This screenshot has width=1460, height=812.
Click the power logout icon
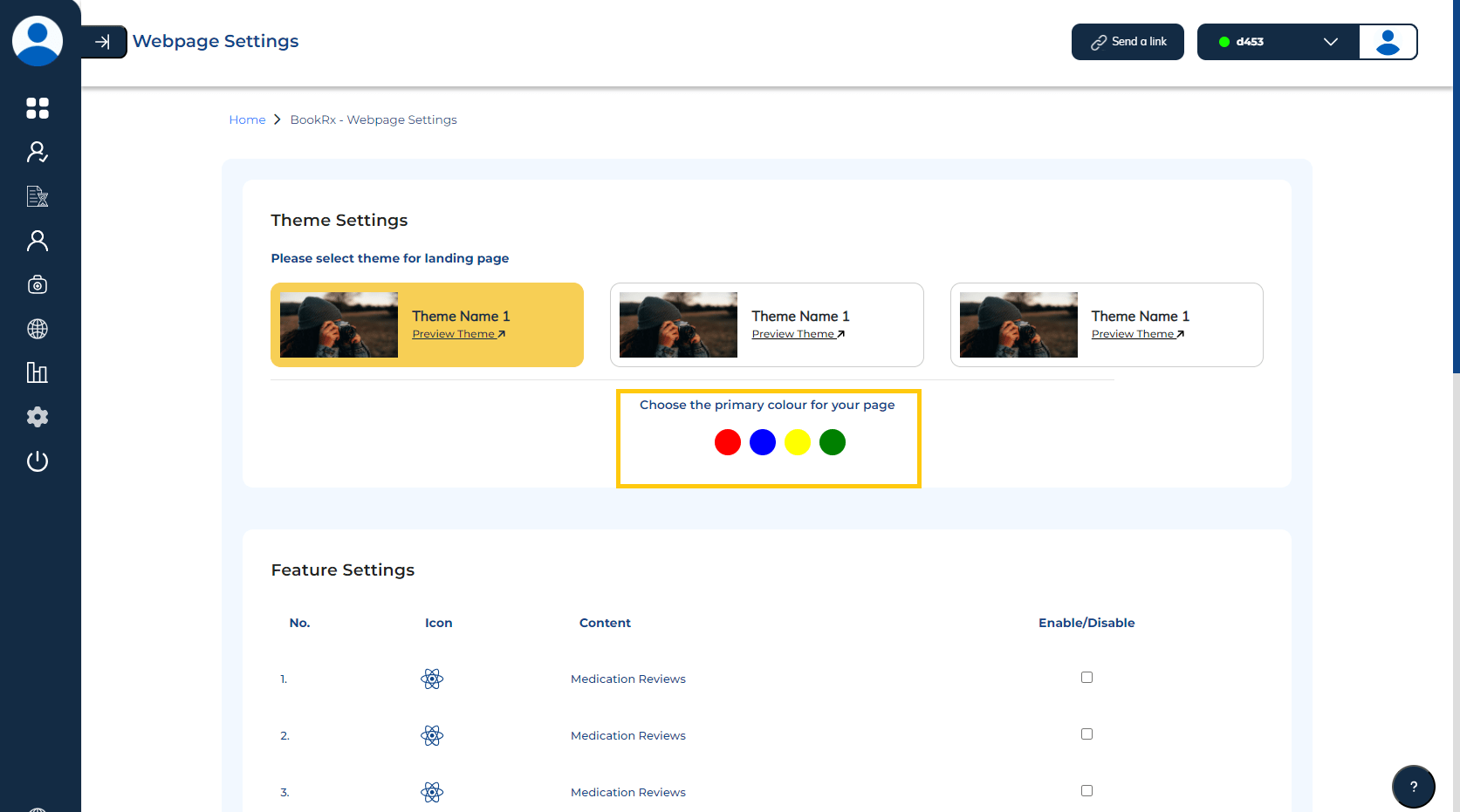click(37, 461)
